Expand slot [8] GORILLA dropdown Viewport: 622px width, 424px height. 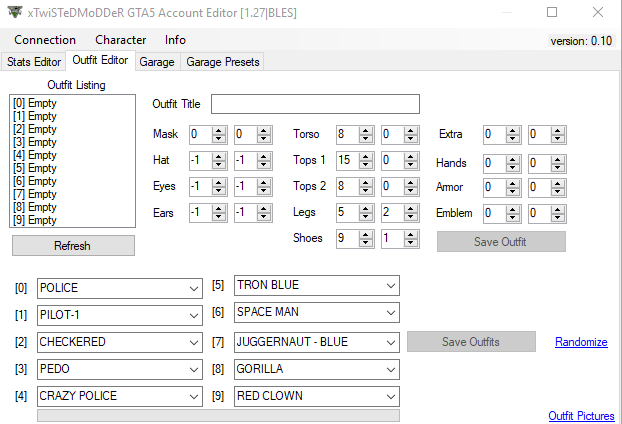(x=317, y=369)
